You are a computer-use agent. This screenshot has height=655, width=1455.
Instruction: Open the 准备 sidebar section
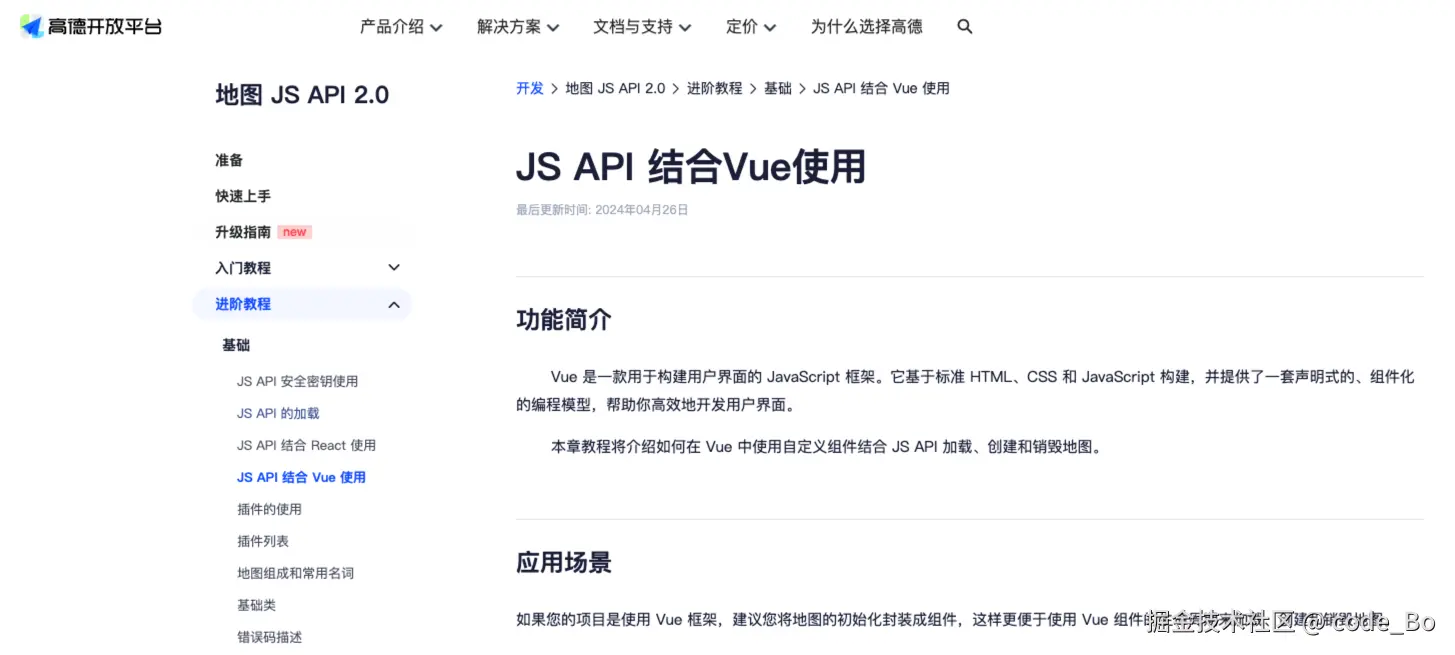229,160
